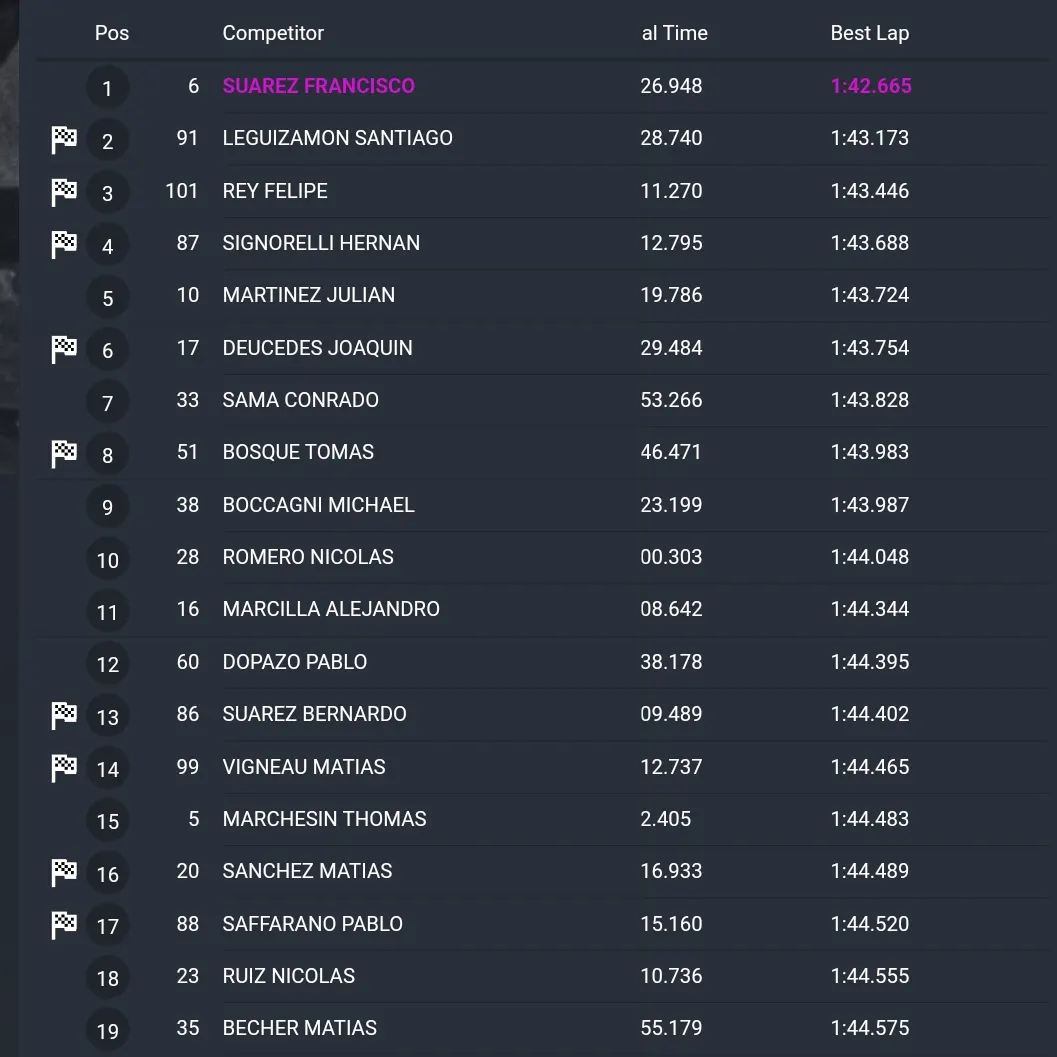Sort by the Competitor column header
Image resolution: width=1057 pixels, height=1057 pixels.
273,33
